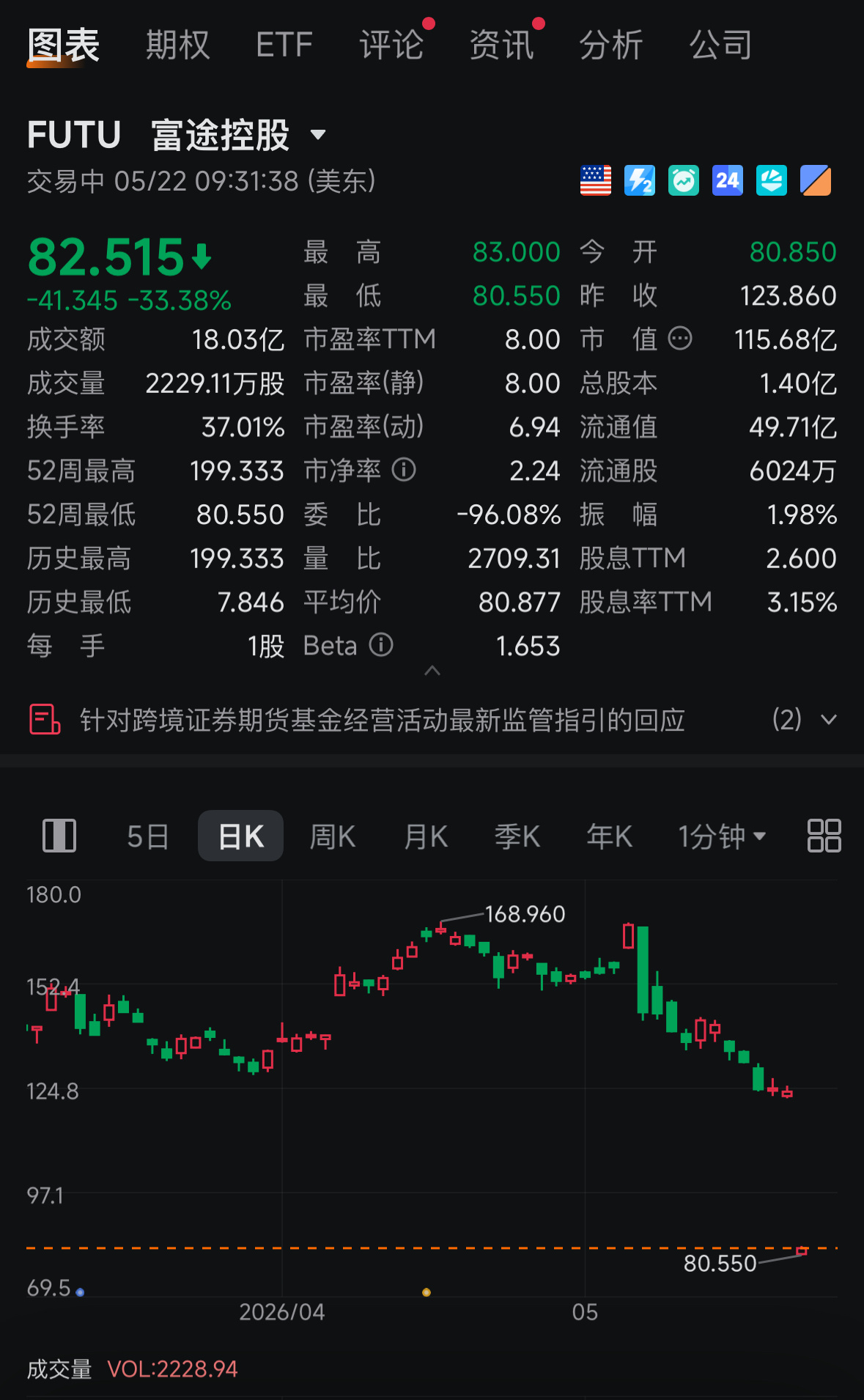Toggle the split-panel chart layout icon
Screen dimensions: 864x1400
[59, 836]
